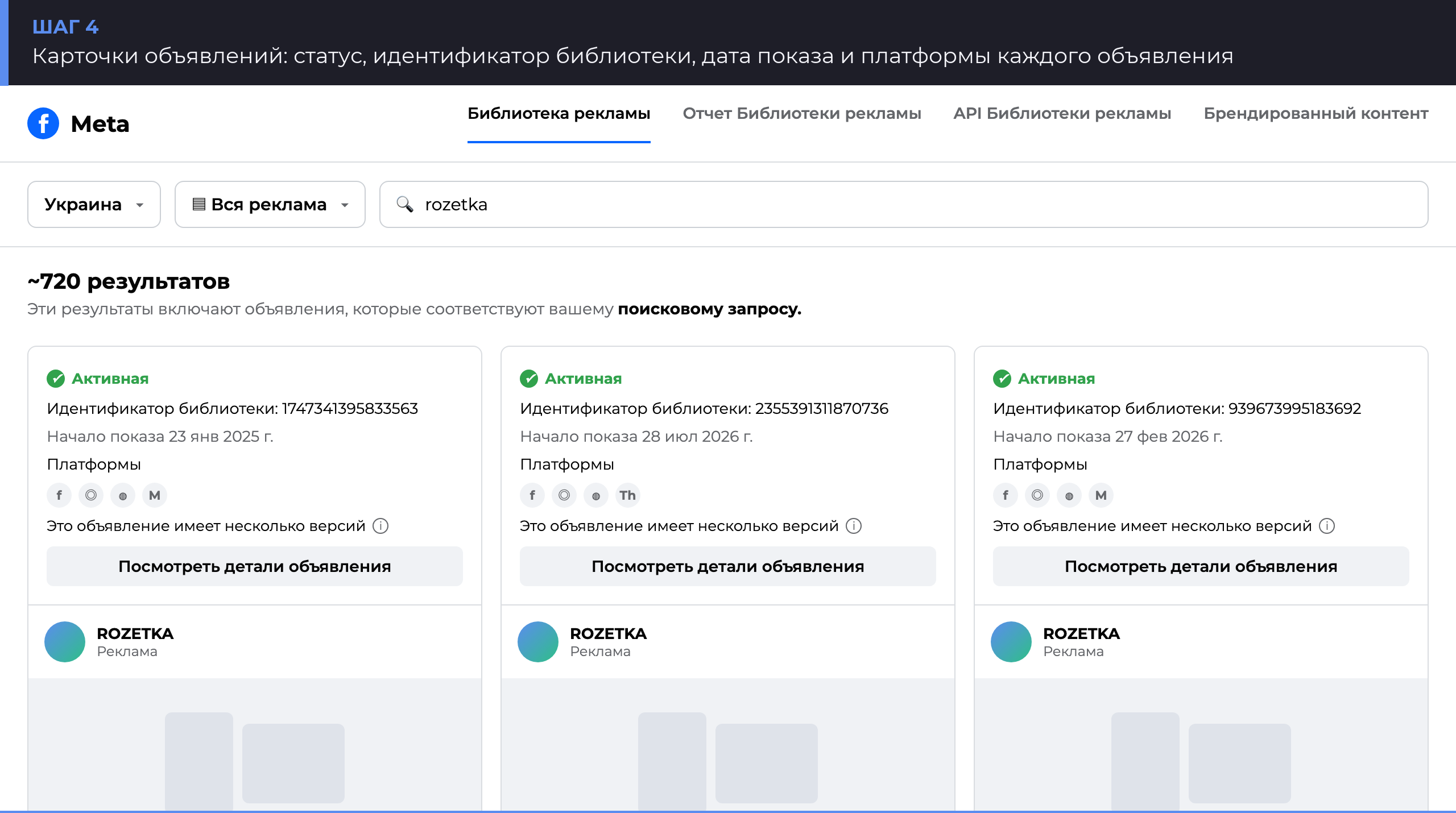This screenshot has height=813, width=1456.
Task: Click the green active checkmark in ad 2355391311870736
Action: (x=529, y=379)
